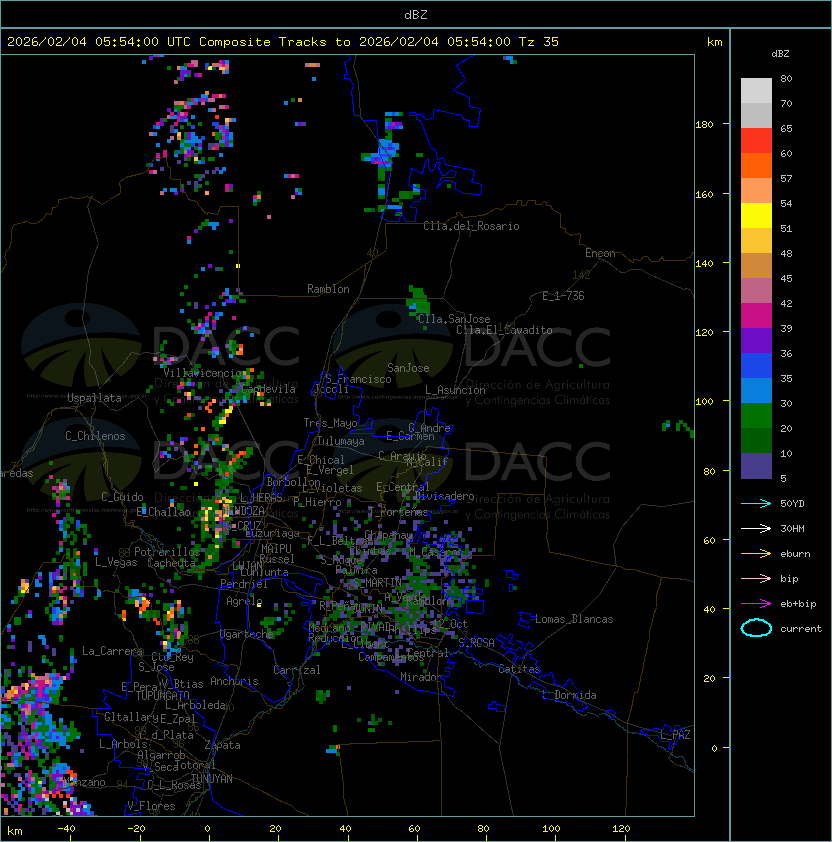Click the 'dBZ' heading above the color scale
832x842 pixels.
(x=780, y=54)
